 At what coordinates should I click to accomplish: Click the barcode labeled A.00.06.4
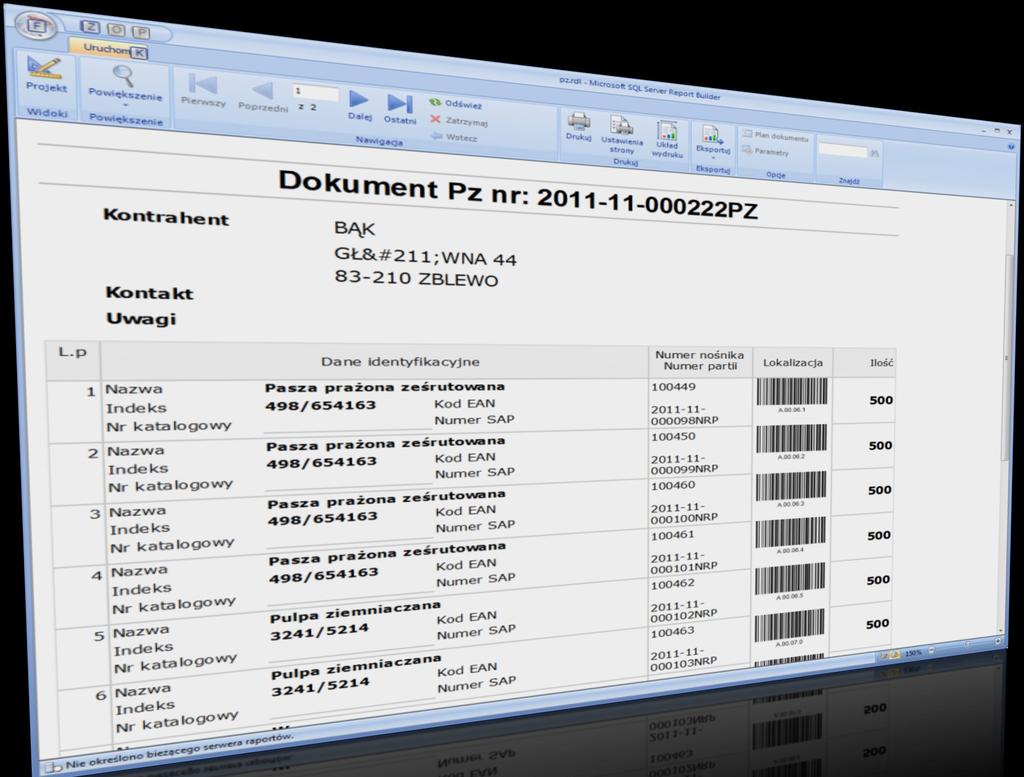point(790,533)
